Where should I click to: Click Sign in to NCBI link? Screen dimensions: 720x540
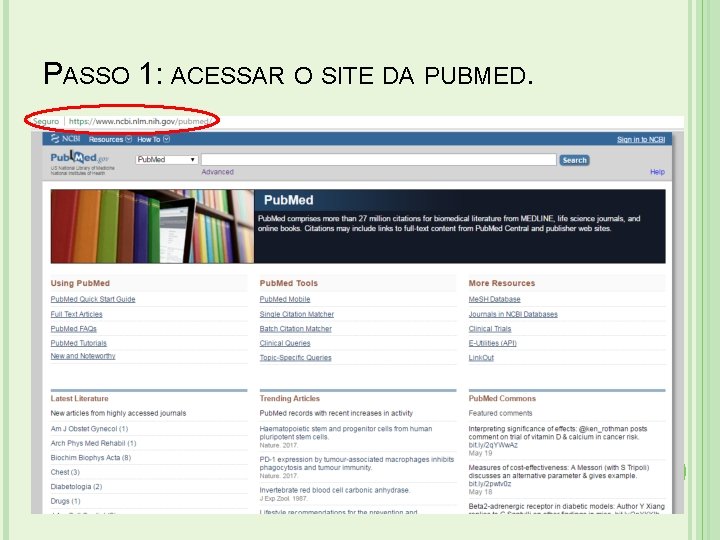[x=641, y=140]
